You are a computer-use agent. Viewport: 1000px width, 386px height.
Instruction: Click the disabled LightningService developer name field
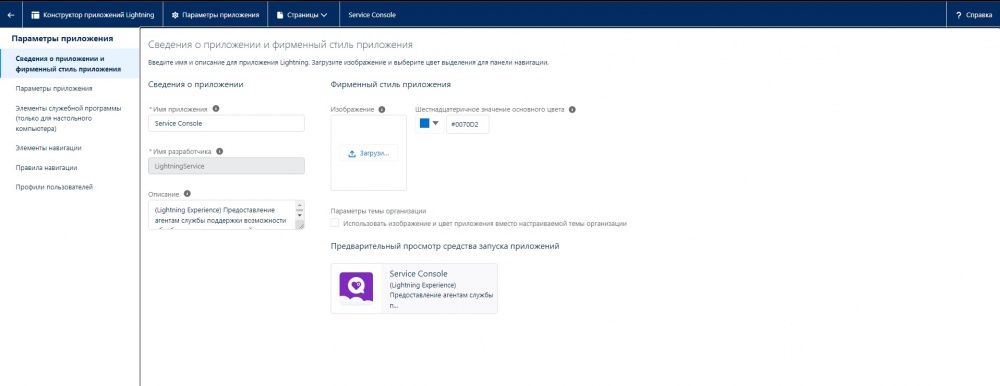(x=226, y=166)
